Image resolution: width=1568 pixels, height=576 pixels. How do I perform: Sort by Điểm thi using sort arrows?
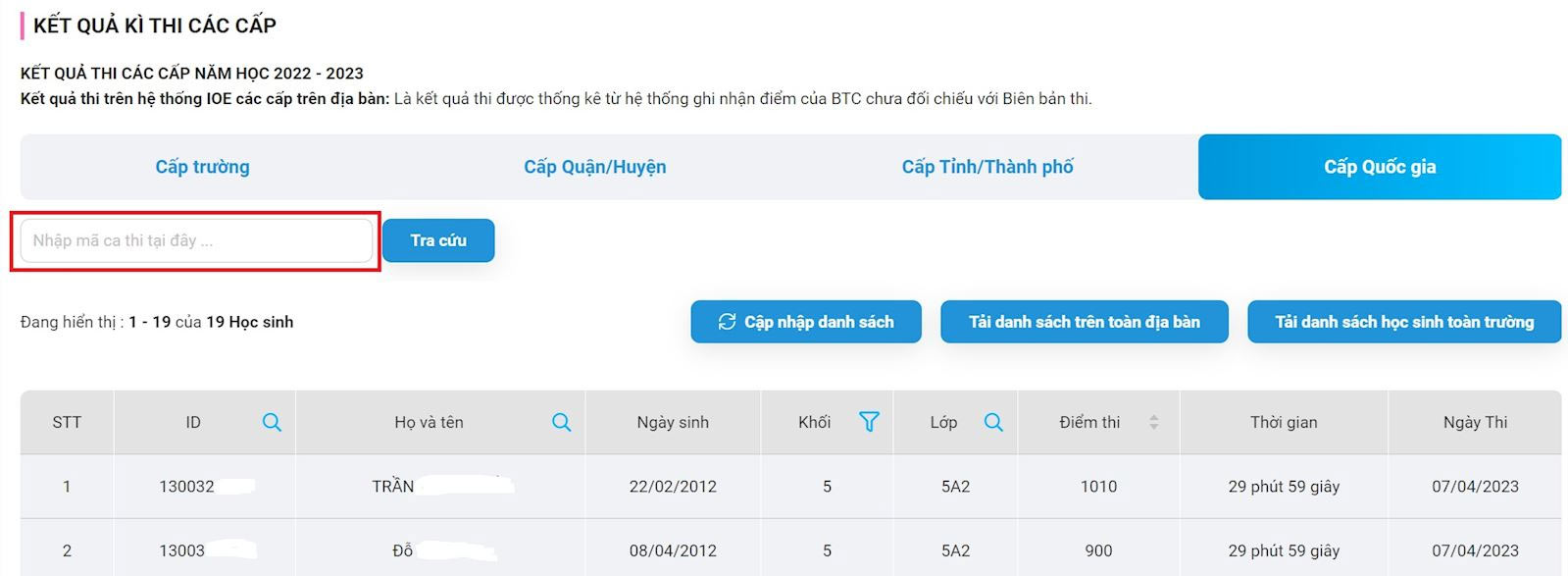point(1153,422)
